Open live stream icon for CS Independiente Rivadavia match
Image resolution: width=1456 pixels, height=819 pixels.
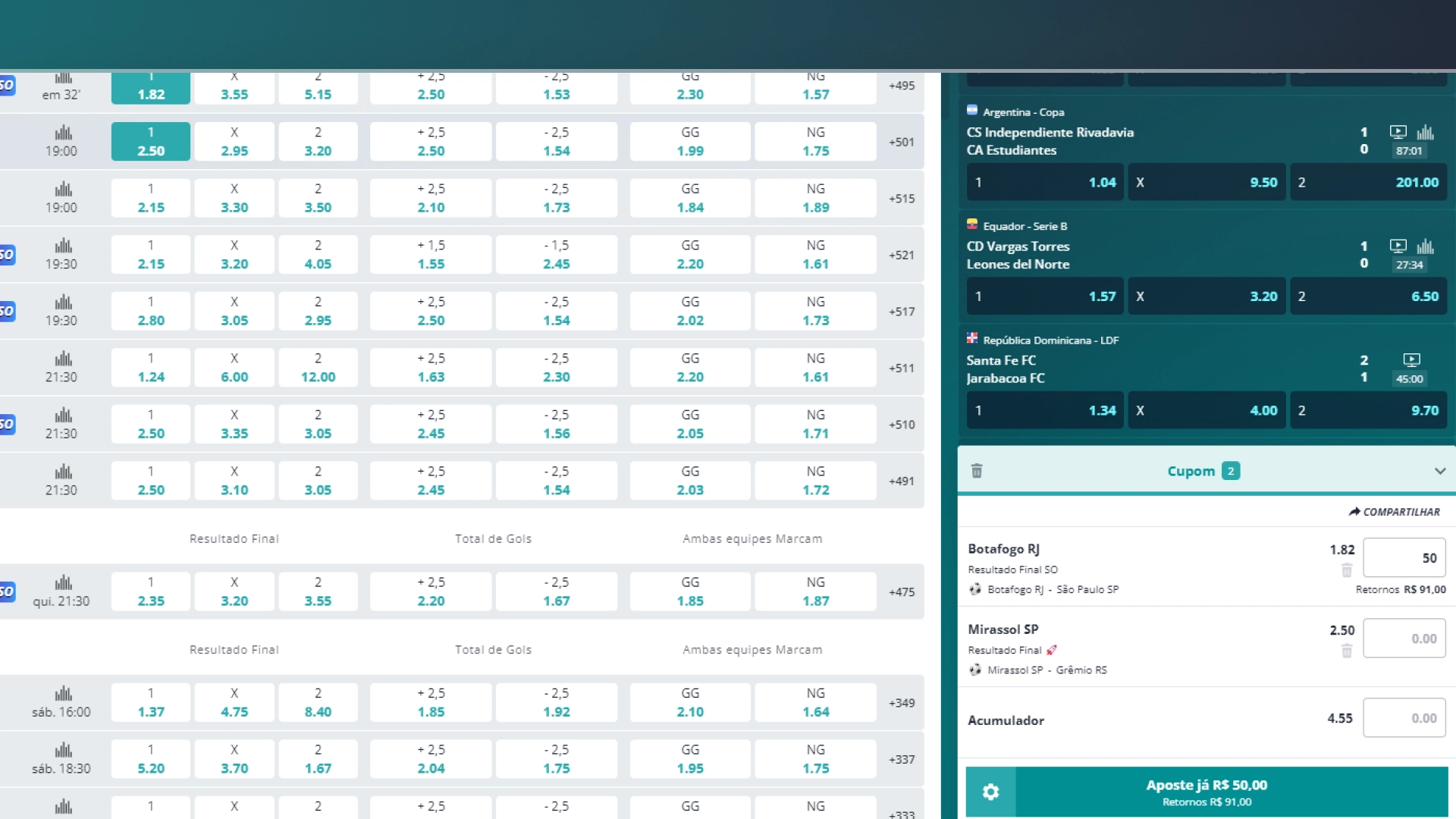(1398, 132)
